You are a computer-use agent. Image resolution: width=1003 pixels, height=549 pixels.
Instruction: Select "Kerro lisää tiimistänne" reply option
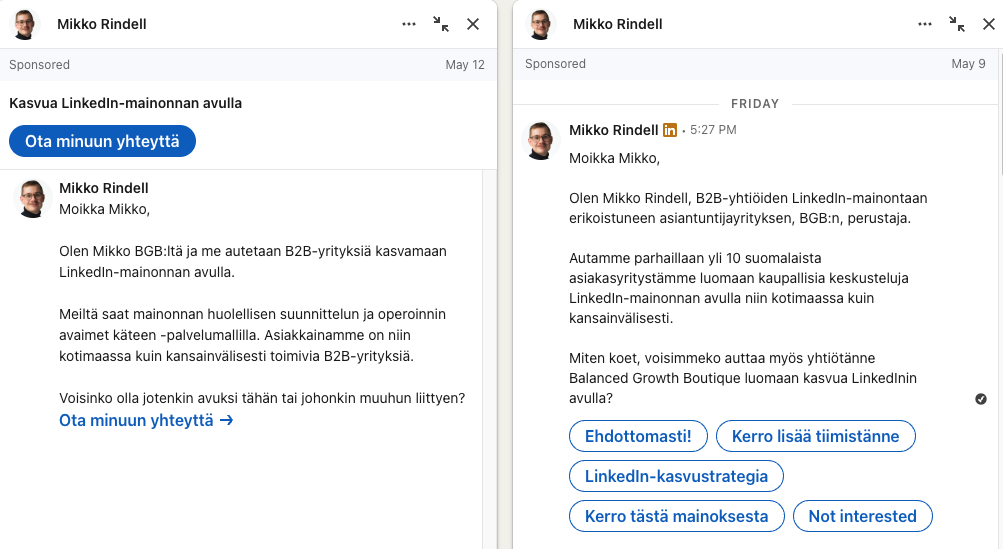point(815,436)
